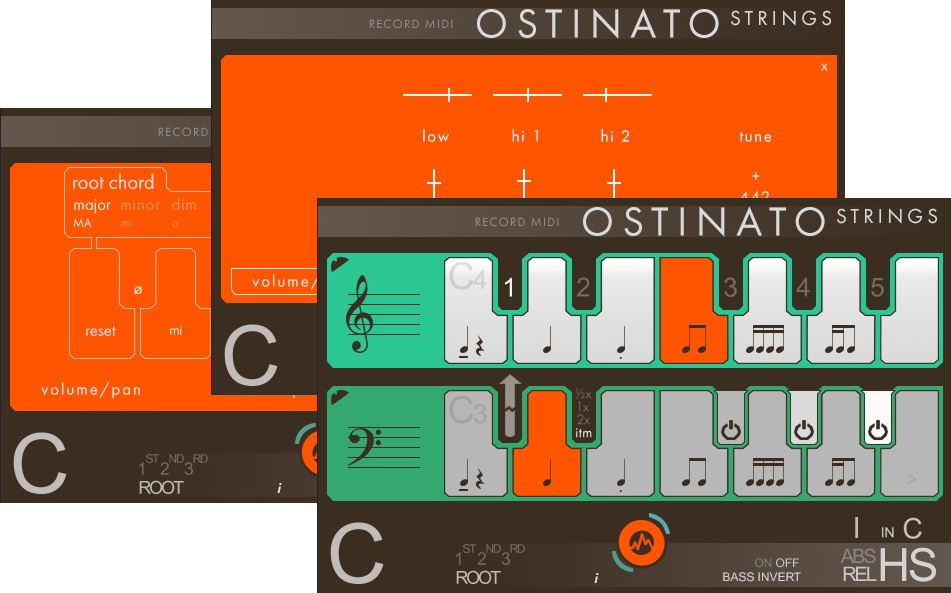Choose the 2x speed option
The width and height of the screenshot is (951, 593).
(583, 420)
